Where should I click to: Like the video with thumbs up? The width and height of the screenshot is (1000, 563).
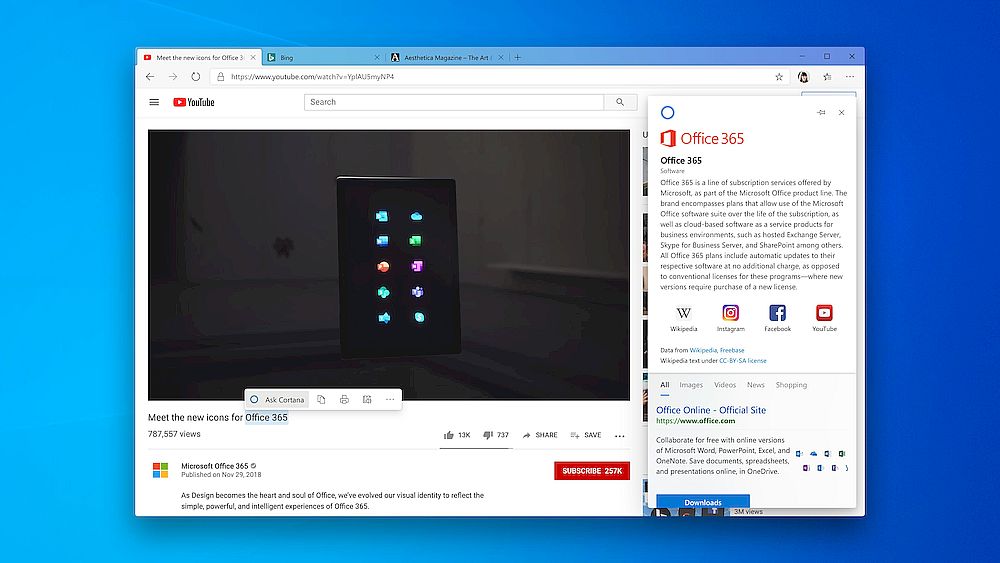coord(450,435)
